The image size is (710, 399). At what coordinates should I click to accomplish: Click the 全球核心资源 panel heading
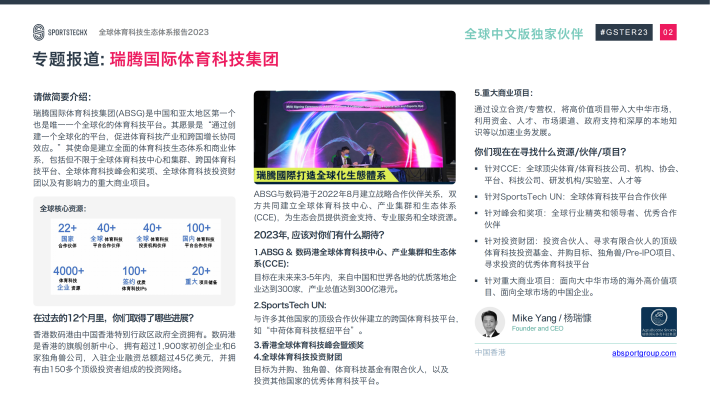click(63, 208)
